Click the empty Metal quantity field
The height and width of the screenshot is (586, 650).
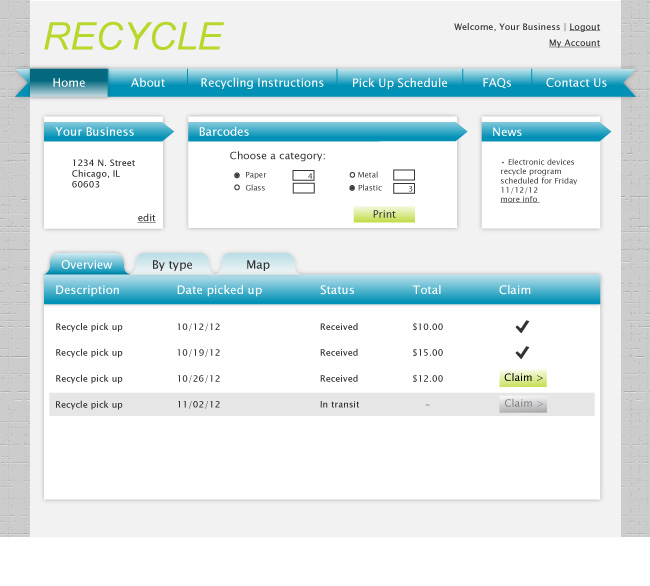coord(404,175)
